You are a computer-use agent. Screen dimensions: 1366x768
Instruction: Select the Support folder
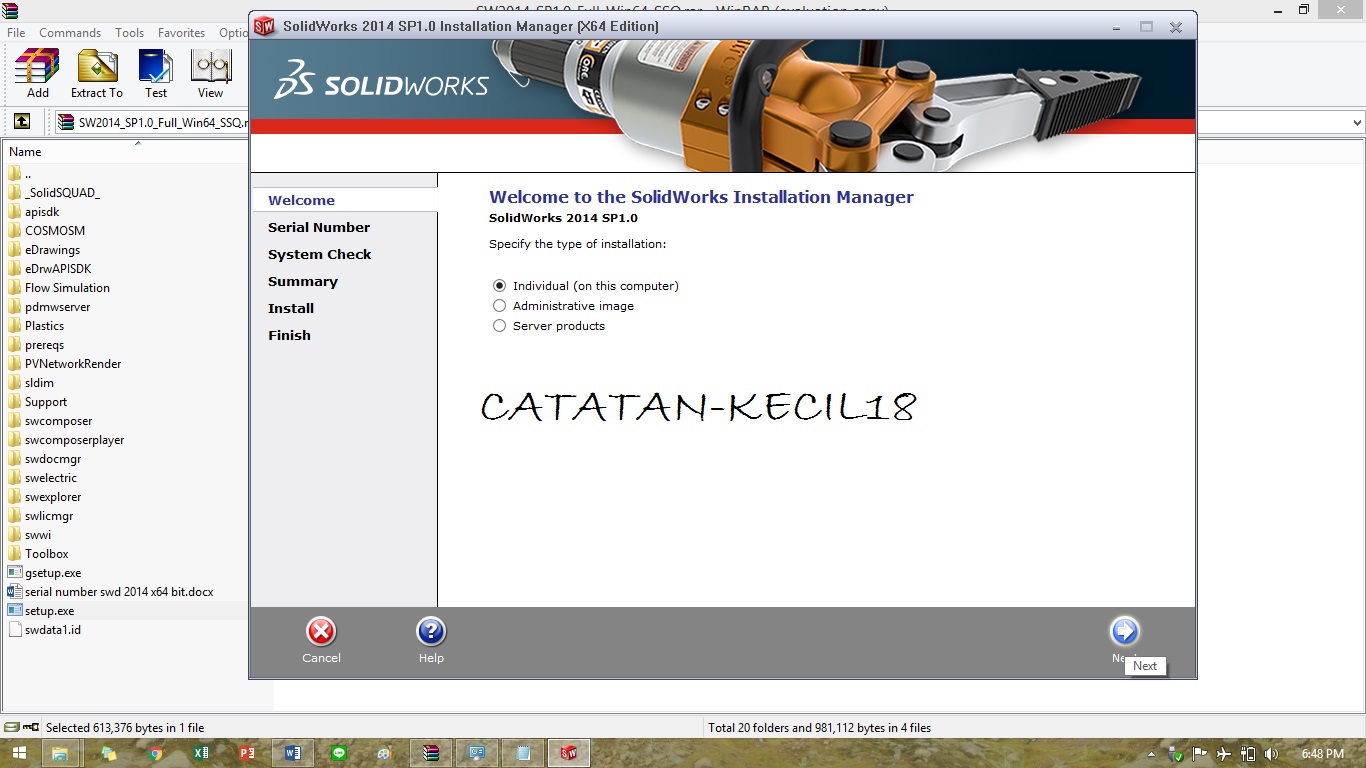(x=46, y=402)
